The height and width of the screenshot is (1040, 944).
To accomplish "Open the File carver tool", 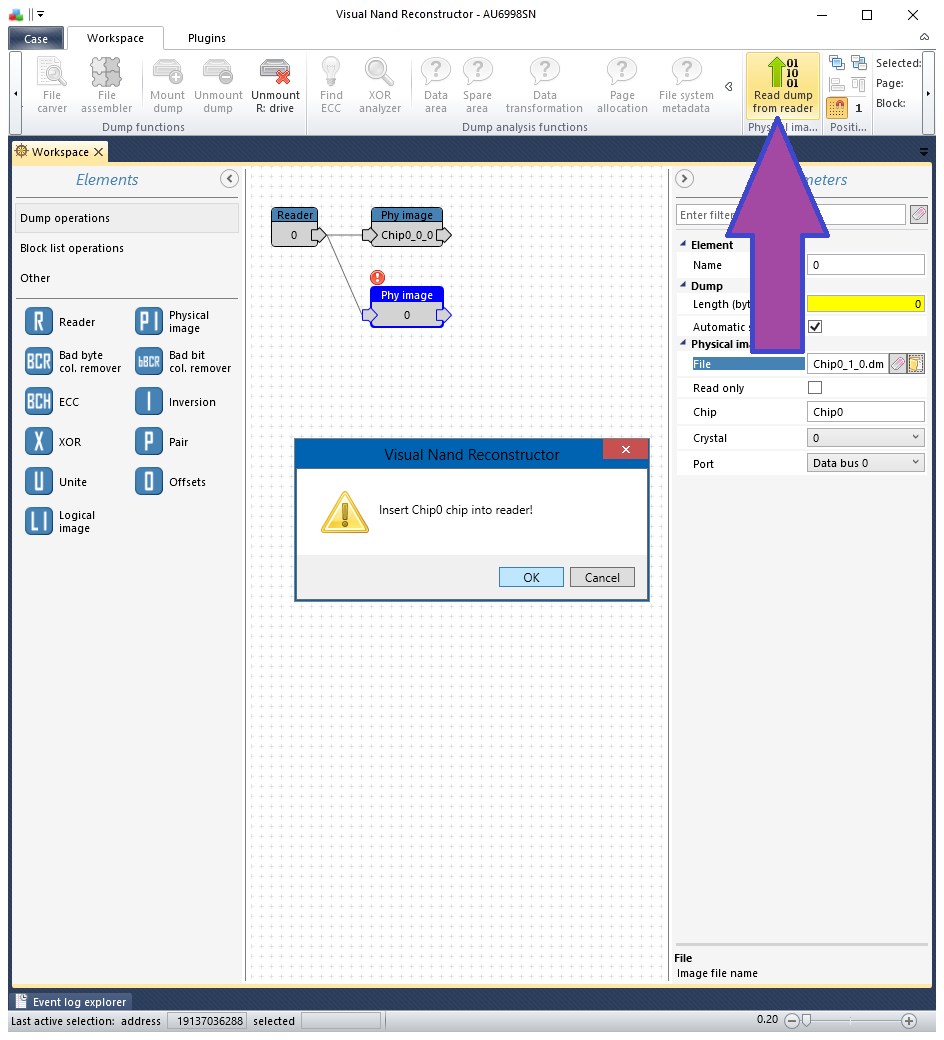I will pos(52,86).
